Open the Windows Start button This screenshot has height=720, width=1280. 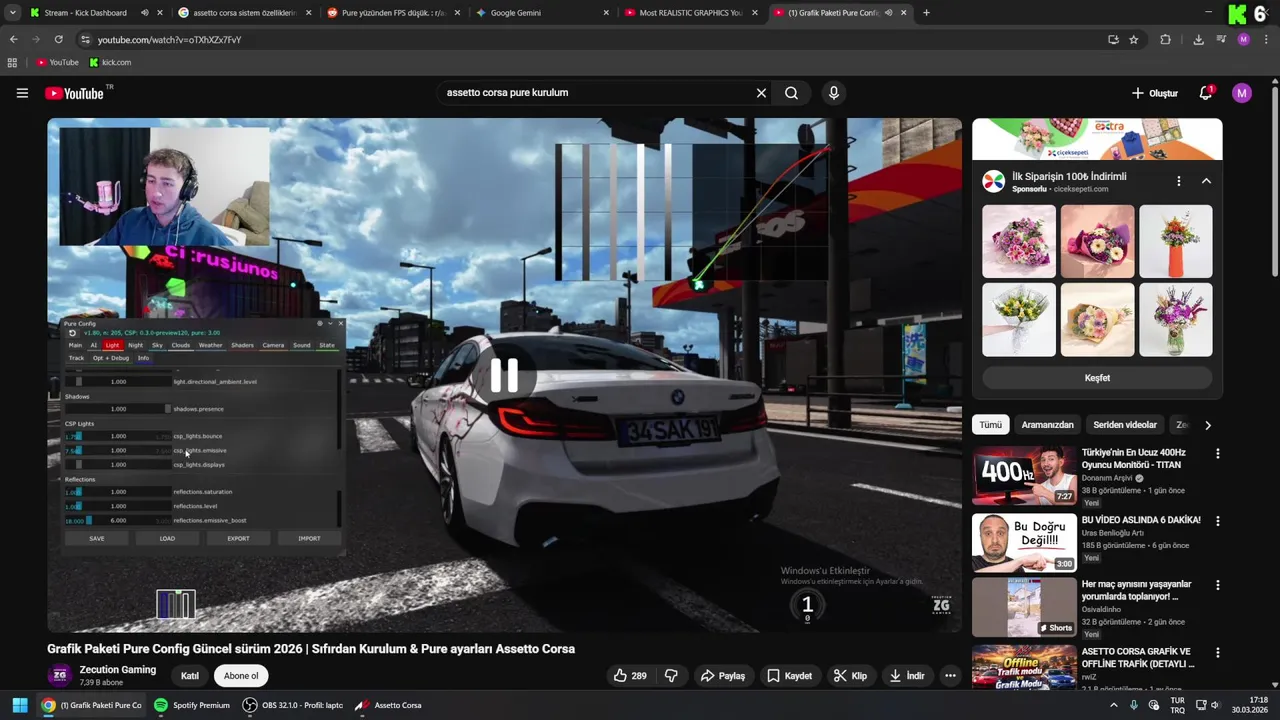(20, 705)
